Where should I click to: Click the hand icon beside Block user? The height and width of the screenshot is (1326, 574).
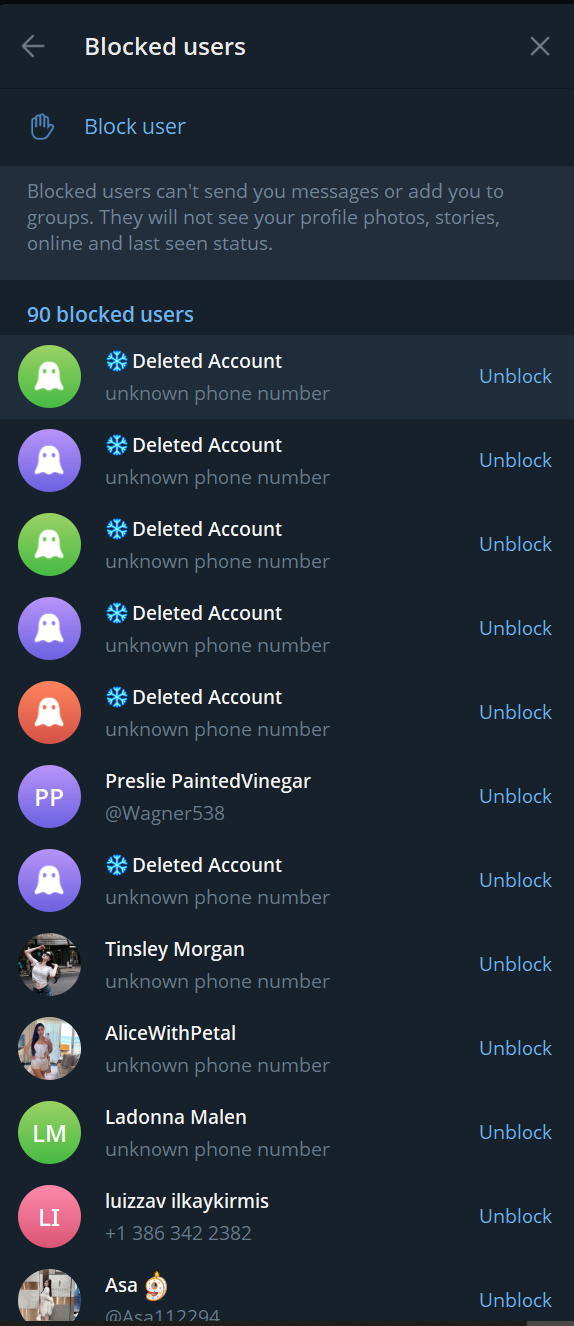(41, 127)
